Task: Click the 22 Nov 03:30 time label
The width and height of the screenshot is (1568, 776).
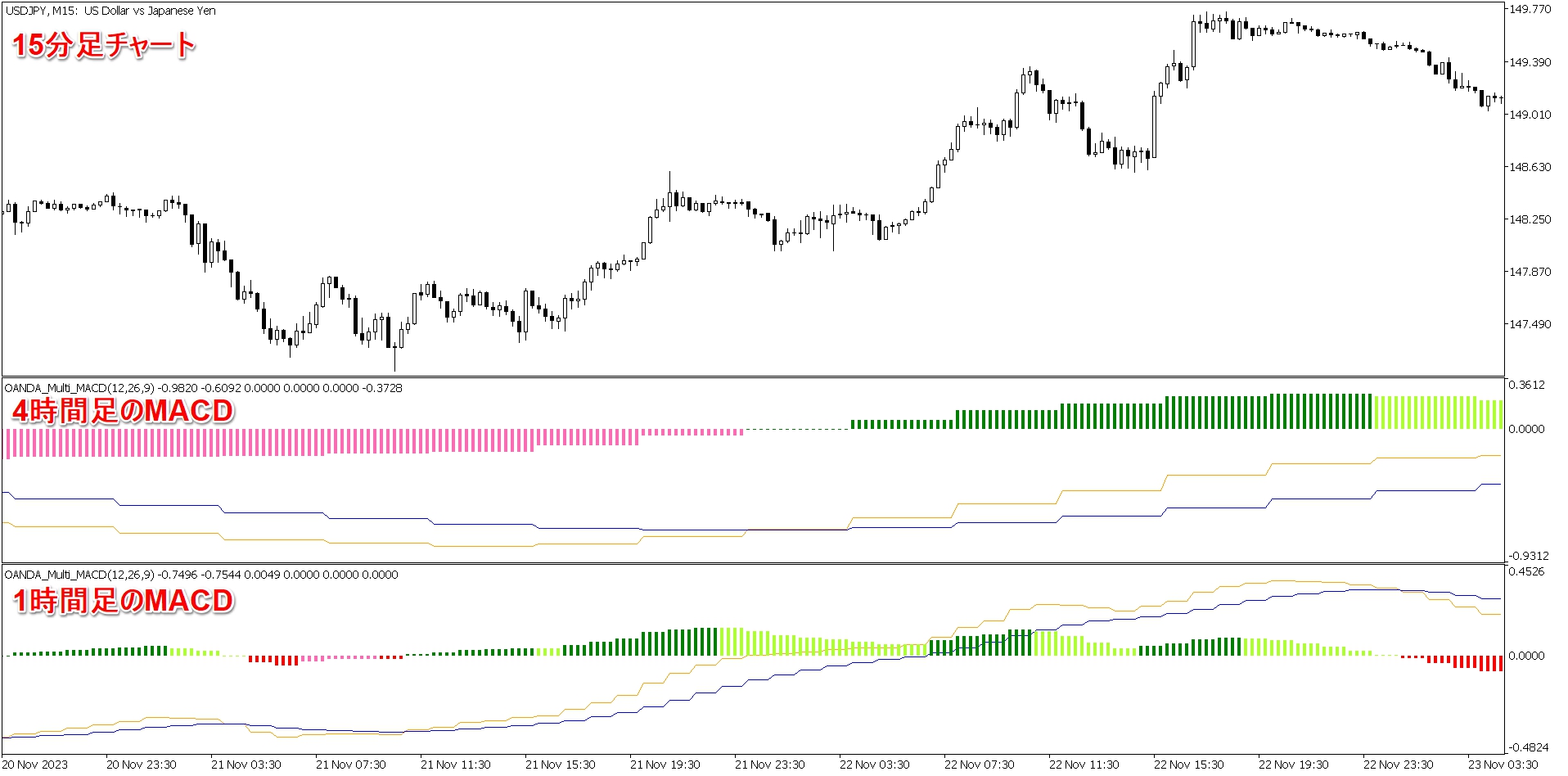Action: pos(874,765)
